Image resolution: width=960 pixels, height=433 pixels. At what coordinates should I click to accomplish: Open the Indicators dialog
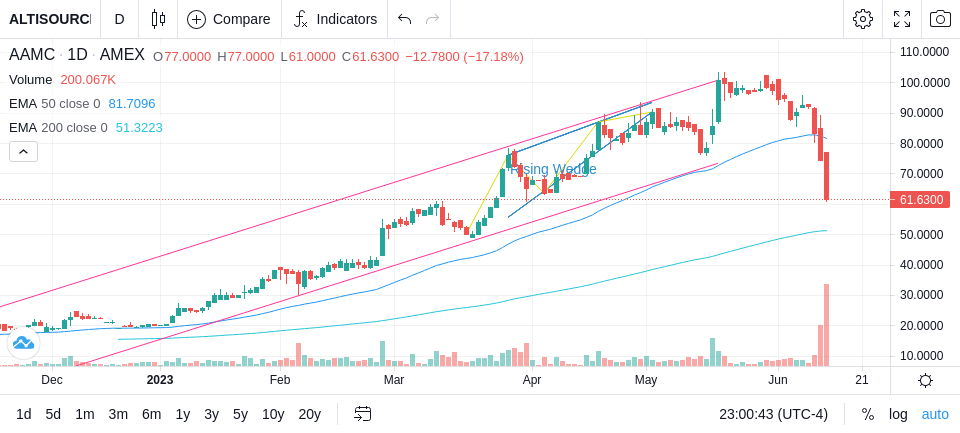click(x=335, y=19)
